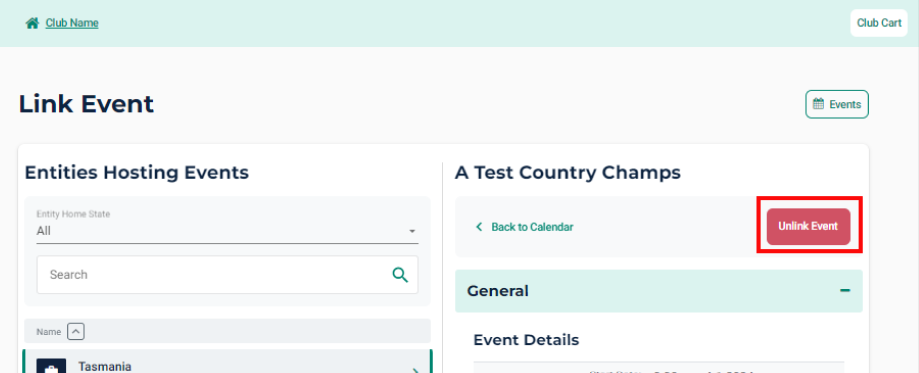Click the Search input field
Viewport: 919px width, 373px height.
[227, 274]
